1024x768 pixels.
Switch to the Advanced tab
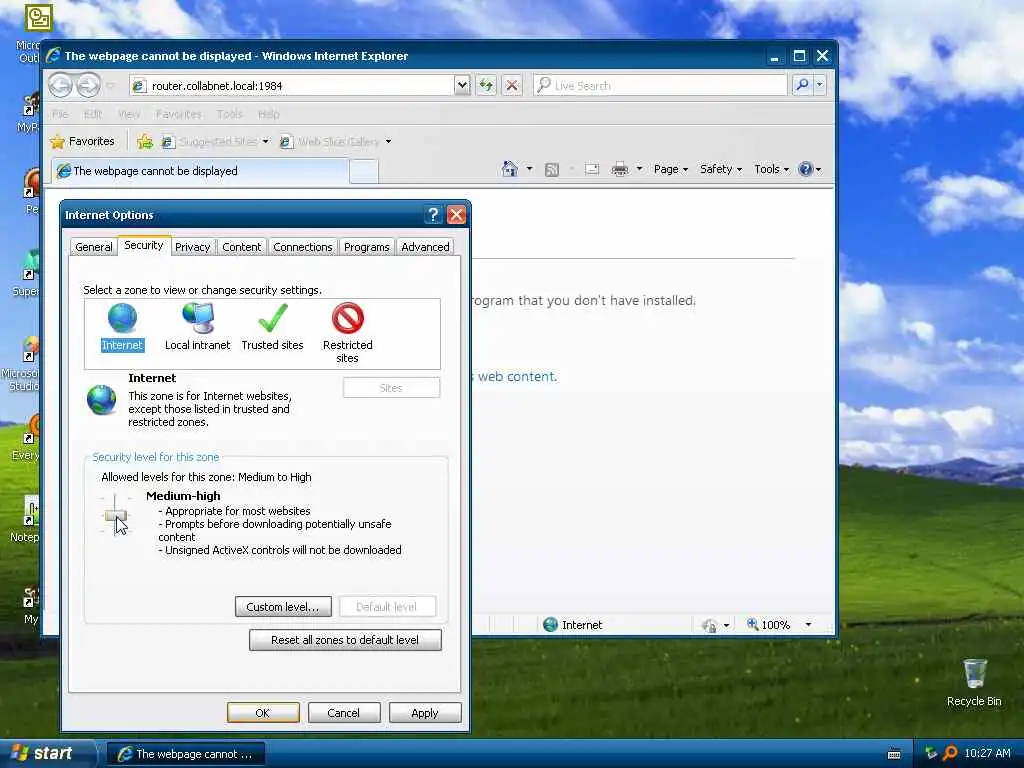[x=425, y=247]
